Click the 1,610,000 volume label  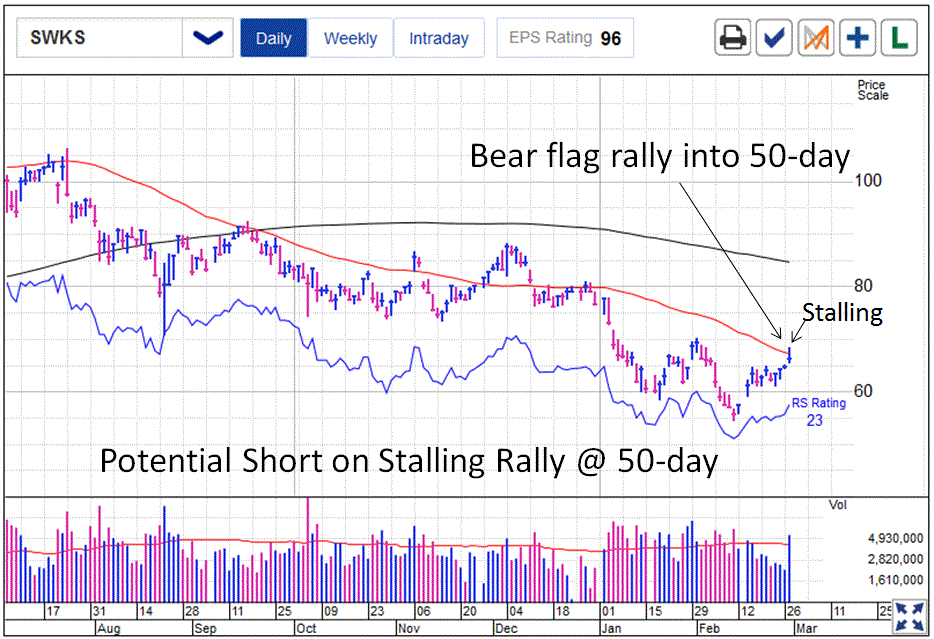pos(895,580)
